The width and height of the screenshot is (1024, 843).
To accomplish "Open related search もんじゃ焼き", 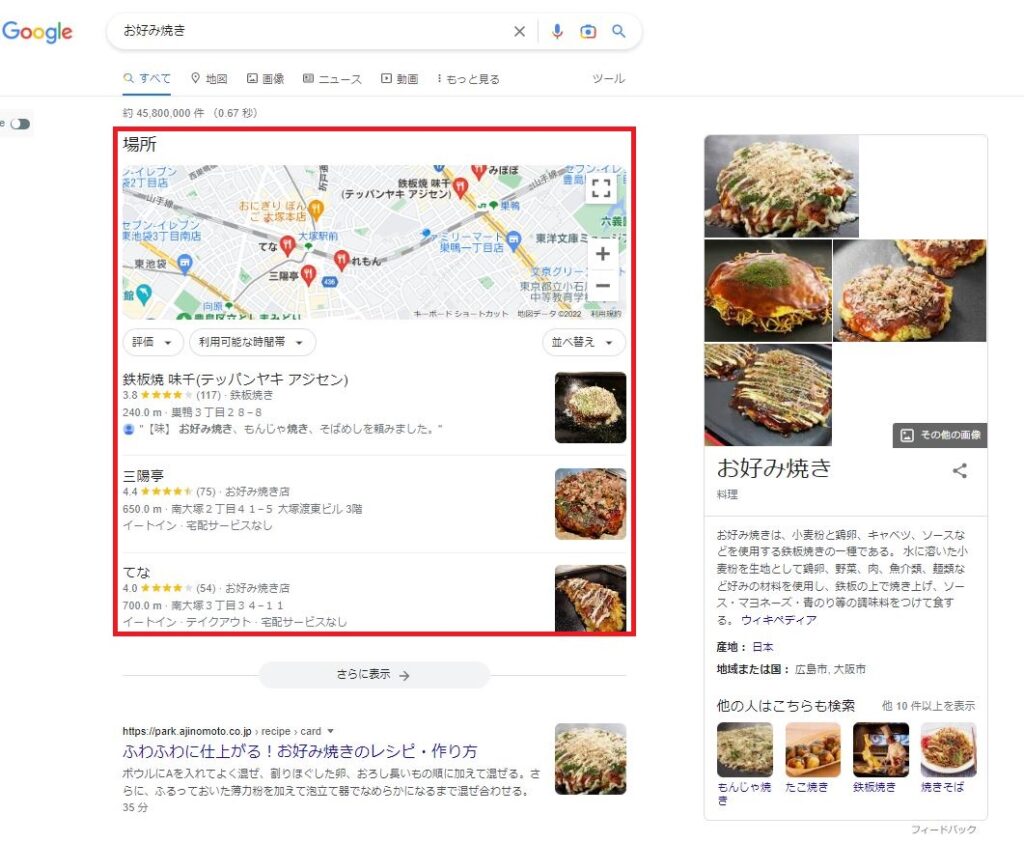I will (744, 764).
